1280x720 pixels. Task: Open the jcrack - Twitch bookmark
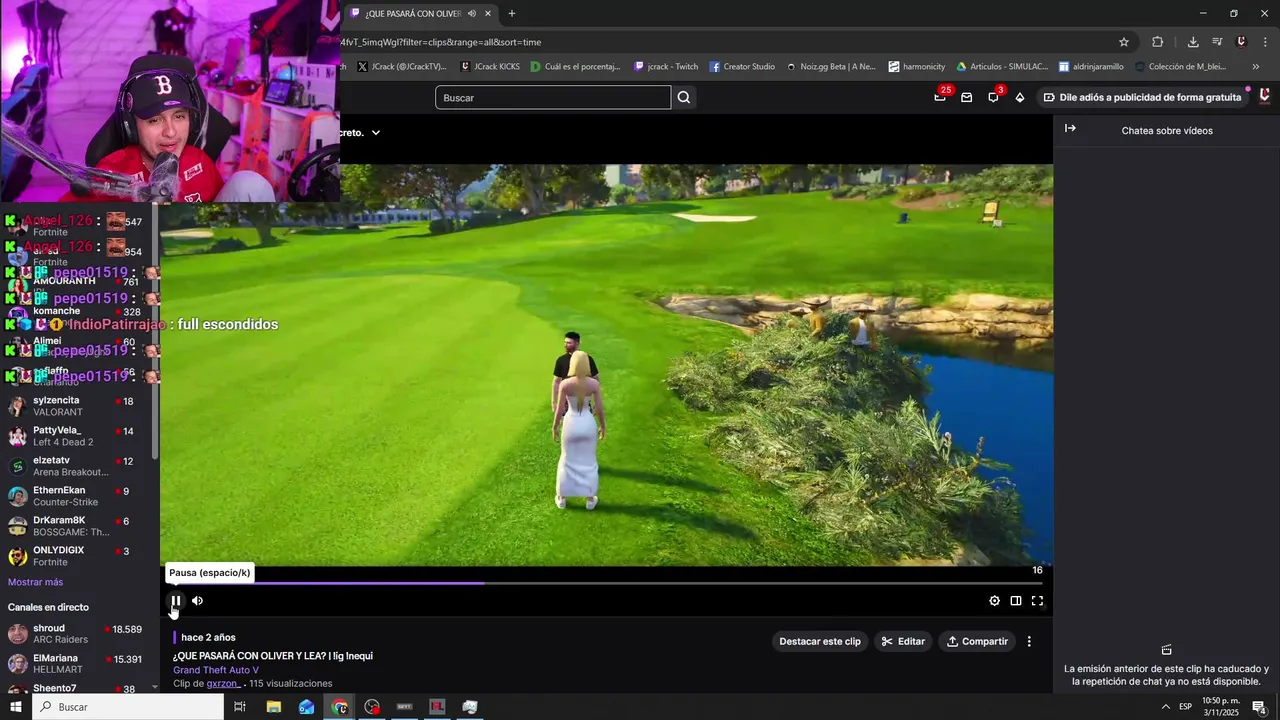coord(666,67)
